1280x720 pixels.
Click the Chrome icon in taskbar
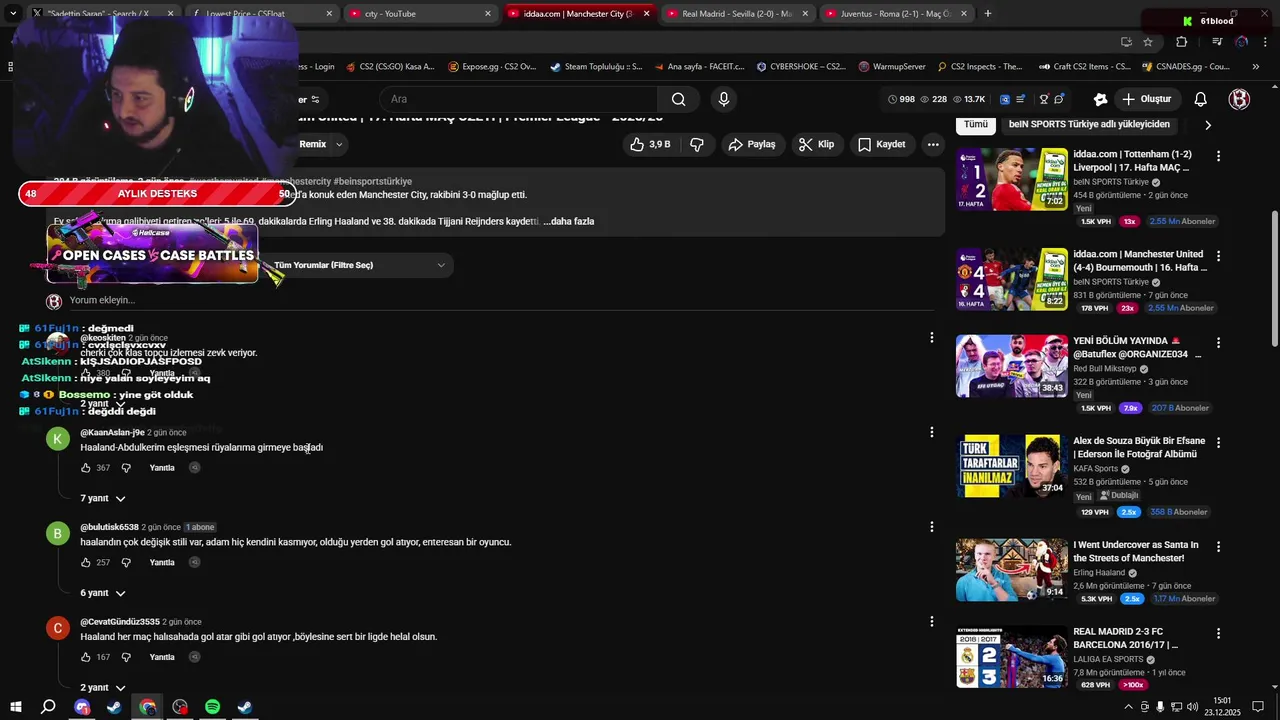(147, 707)
